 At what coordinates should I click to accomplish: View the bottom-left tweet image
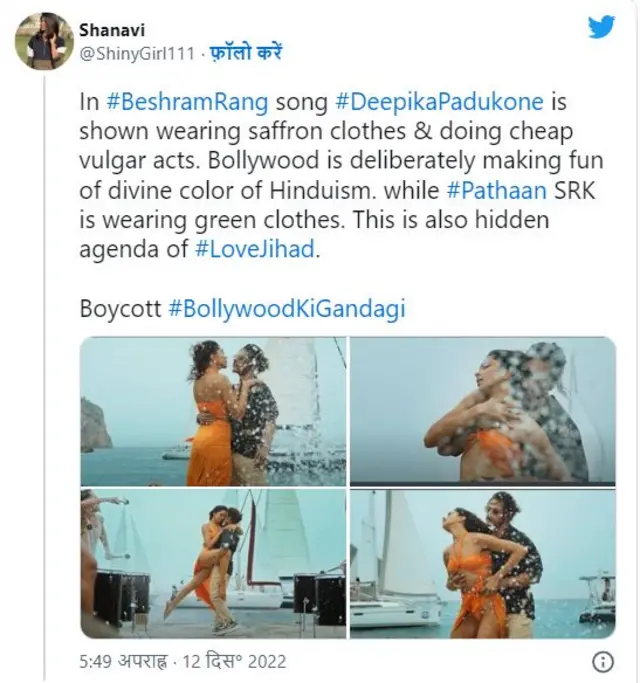(213, 563)
